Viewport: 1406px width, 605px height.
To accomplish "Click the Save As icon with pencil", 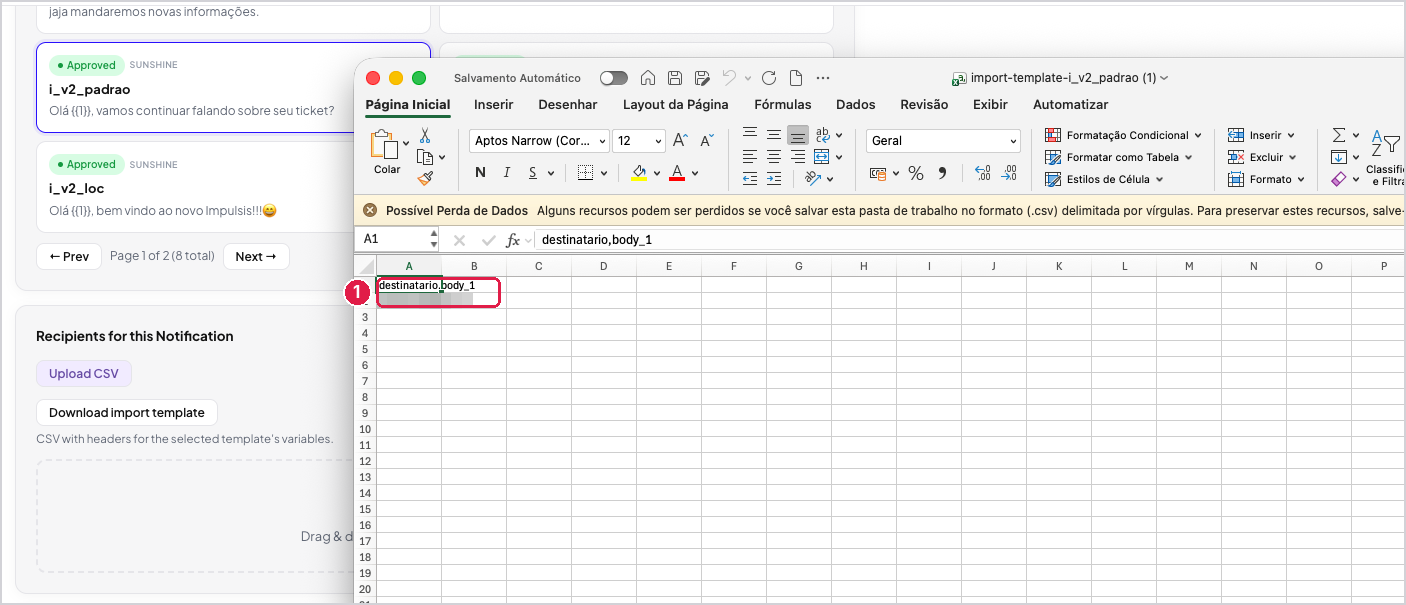I will [x=702, y=78].
